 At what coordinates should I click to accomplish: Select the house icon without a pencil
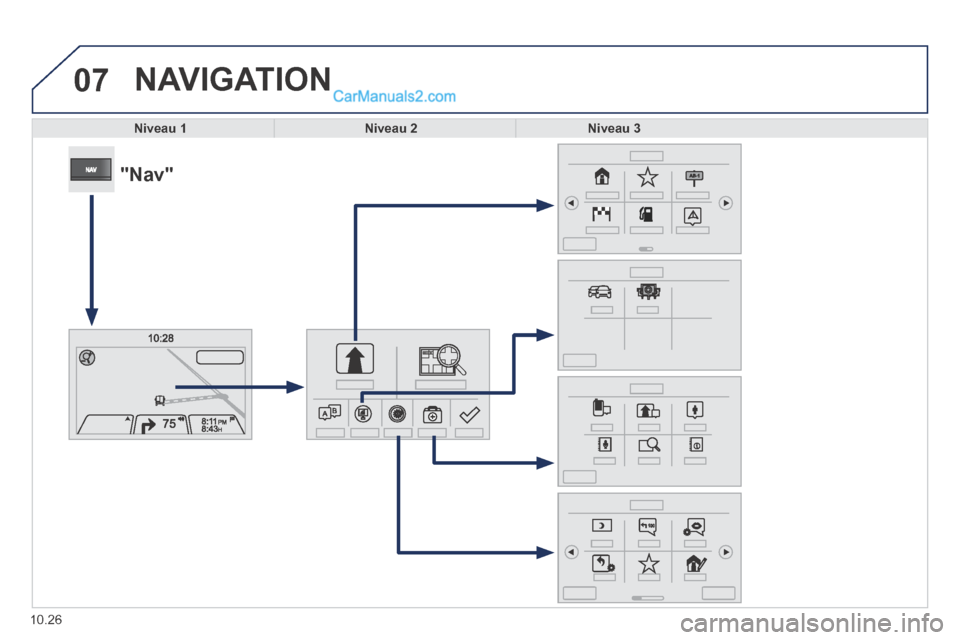602,176
